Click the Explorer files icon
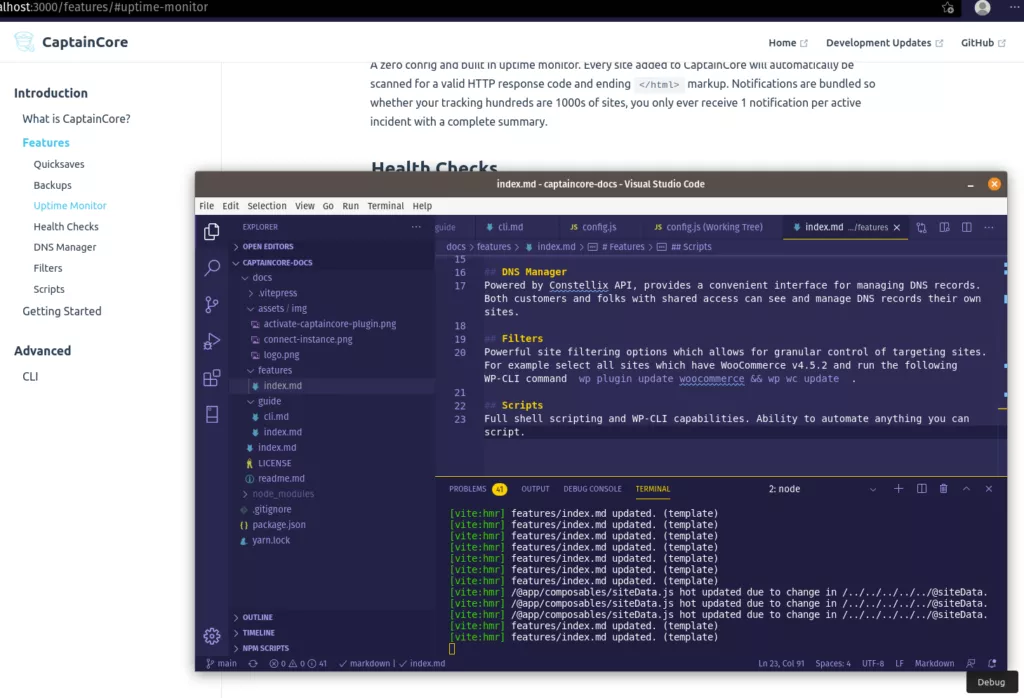 point(212,232)
